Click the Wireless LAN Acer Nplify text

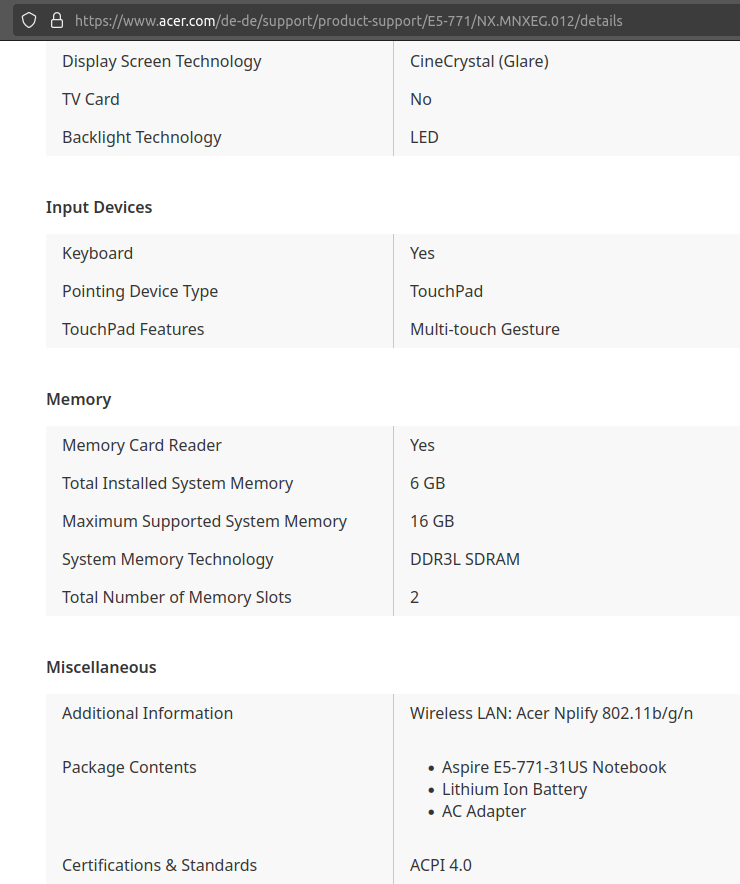pos(551,714)
